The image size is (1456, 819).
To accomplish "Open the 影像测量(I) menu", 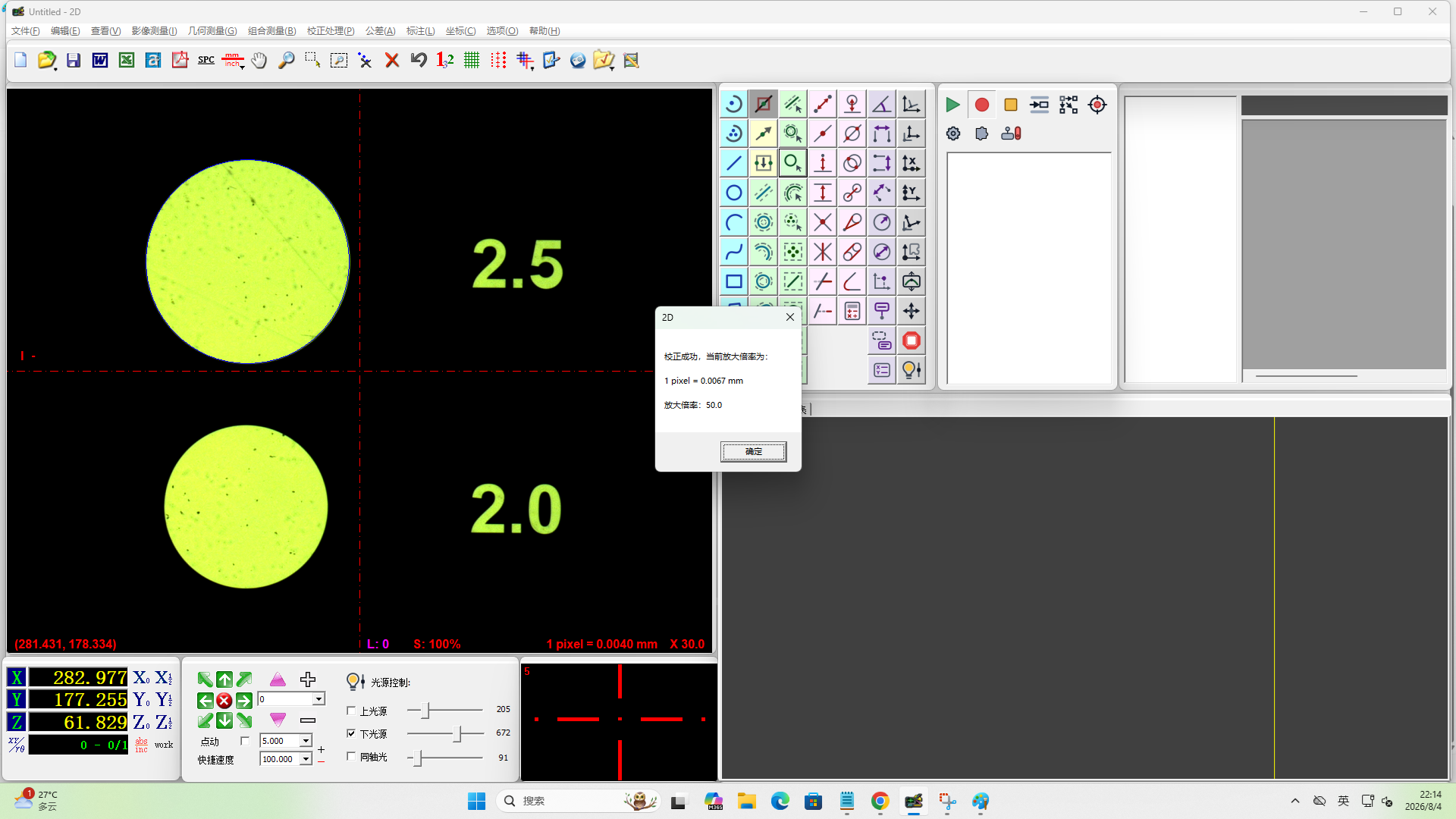I will [154, 31].
